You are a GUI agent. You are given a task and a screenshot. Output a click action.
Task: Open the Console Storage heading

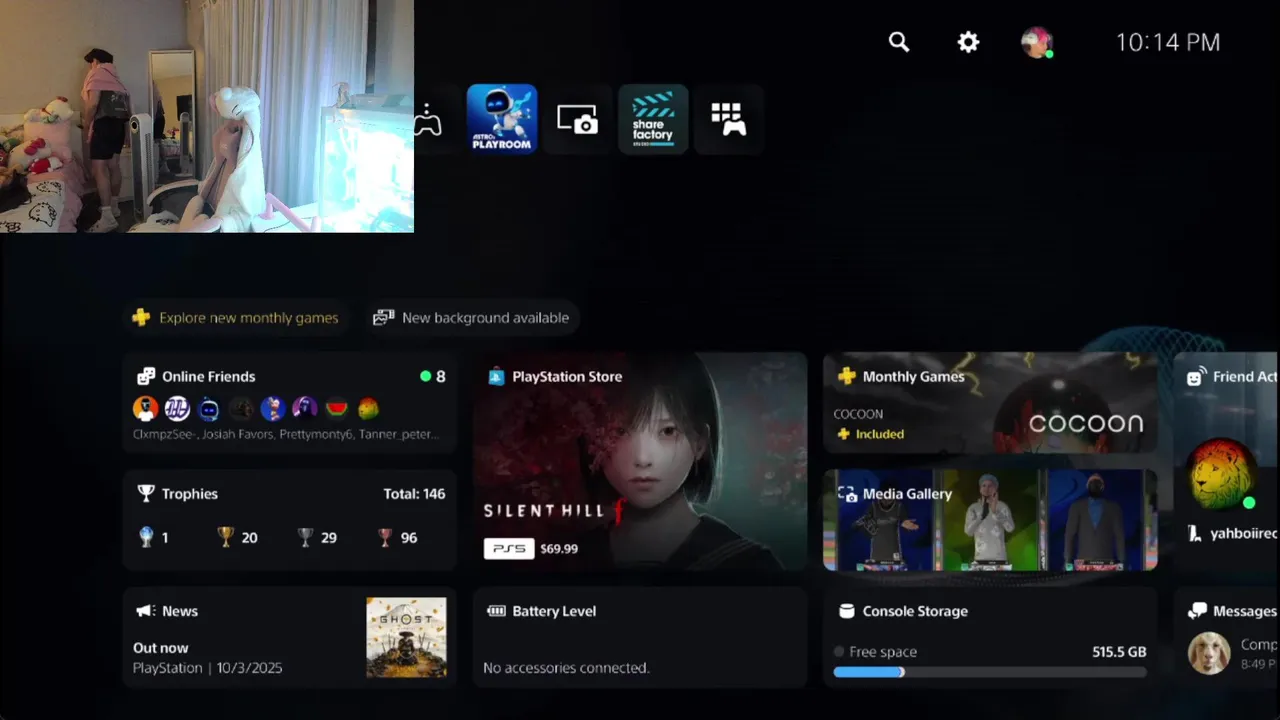(915, 610)
